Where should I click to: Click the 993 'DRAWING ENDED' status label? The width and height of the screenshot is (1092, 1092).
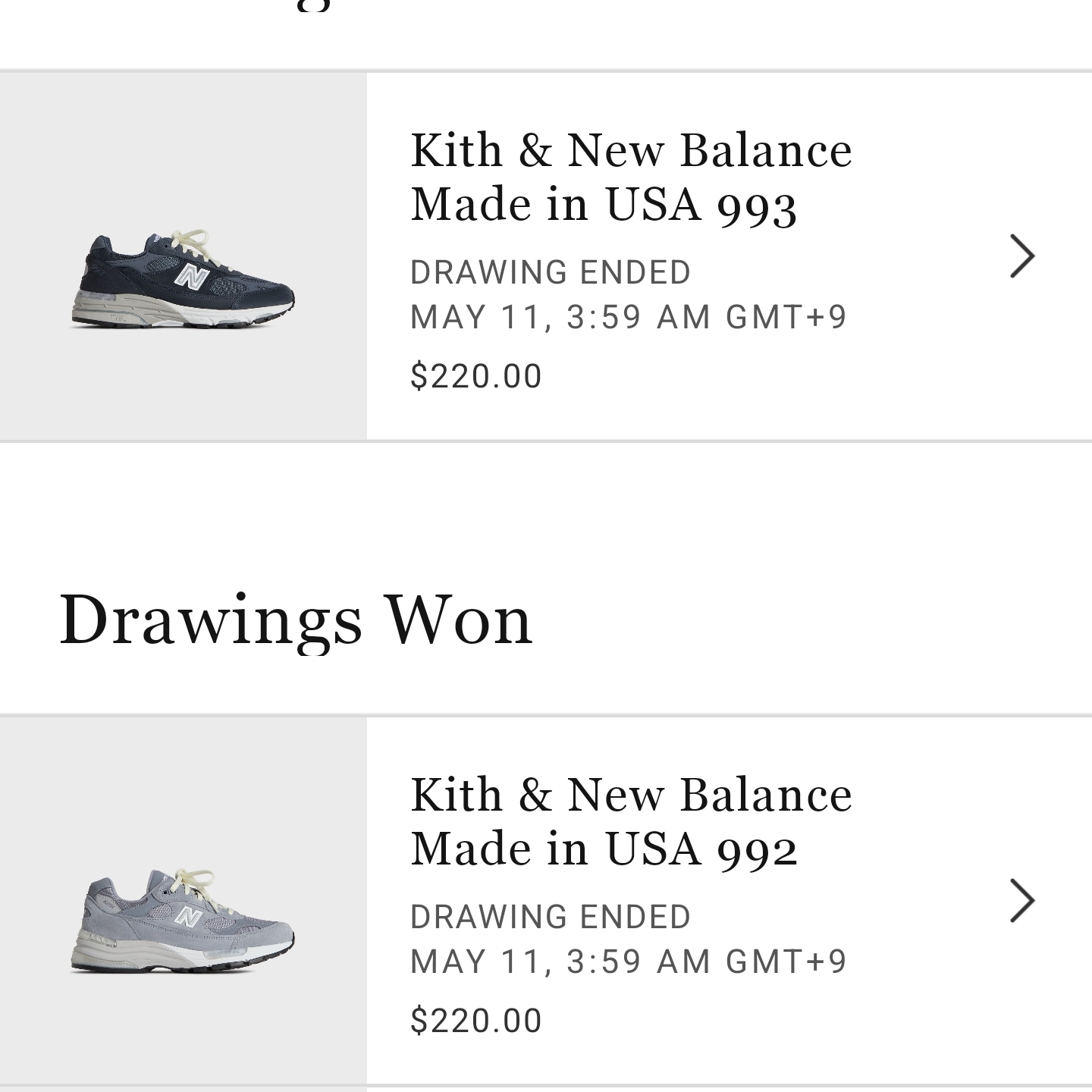[x=551, y=272]
